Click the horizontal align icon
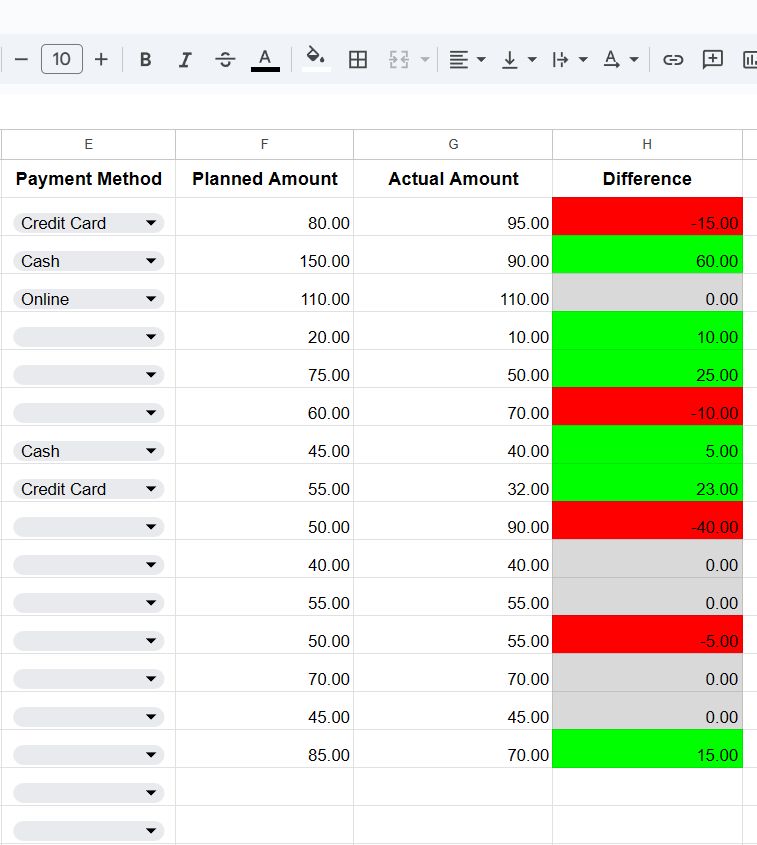Screen dimensions: 757x845 click(x=459, y=59)
